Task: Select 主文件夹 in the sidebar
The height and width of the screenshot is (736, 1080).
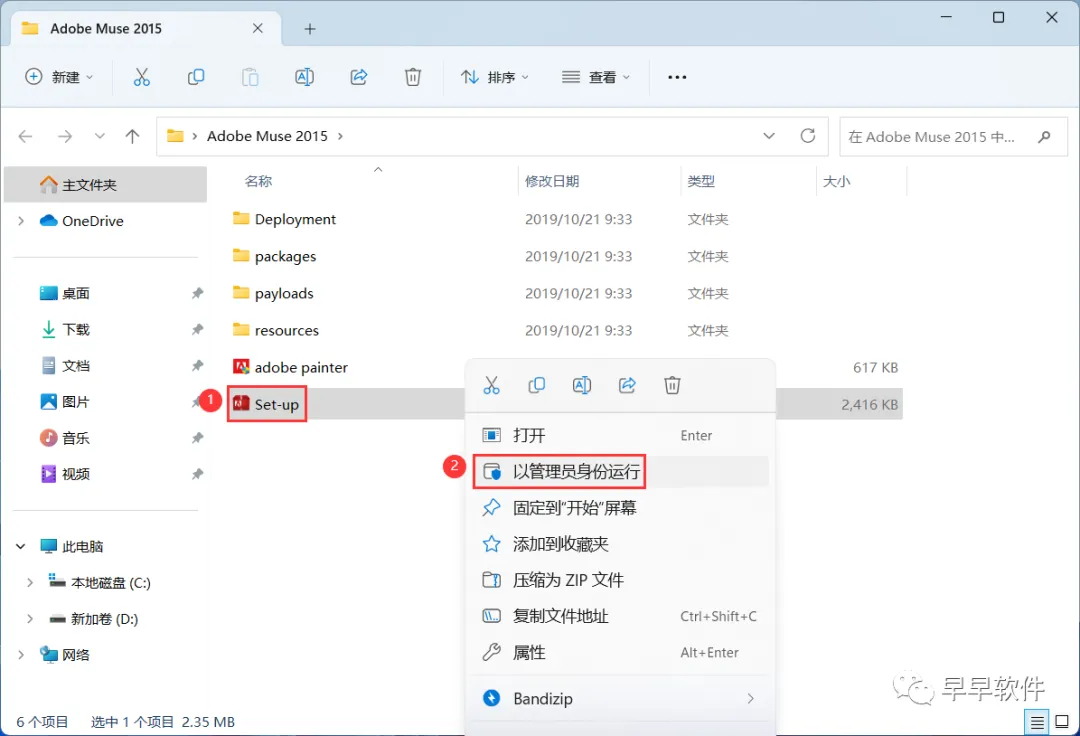Action: (105, 185)
